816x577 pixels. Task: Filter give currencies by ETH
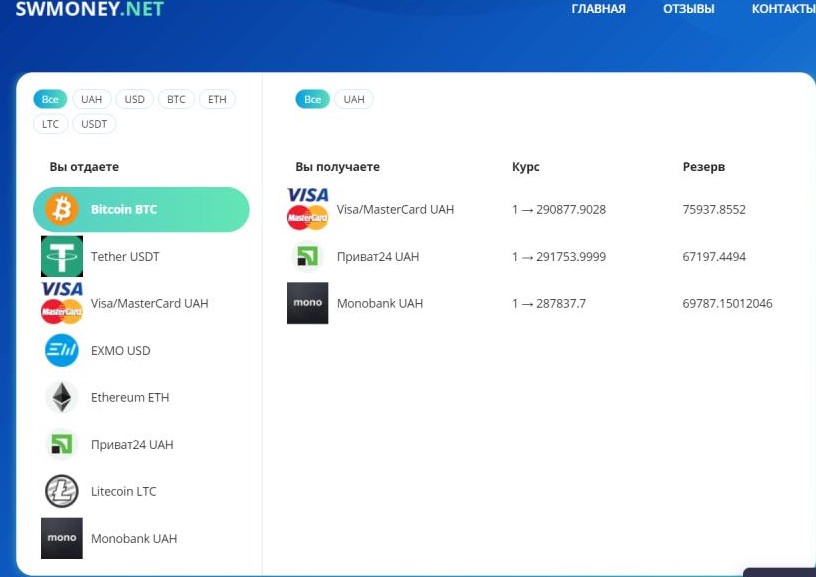click(x=217, y=99)
